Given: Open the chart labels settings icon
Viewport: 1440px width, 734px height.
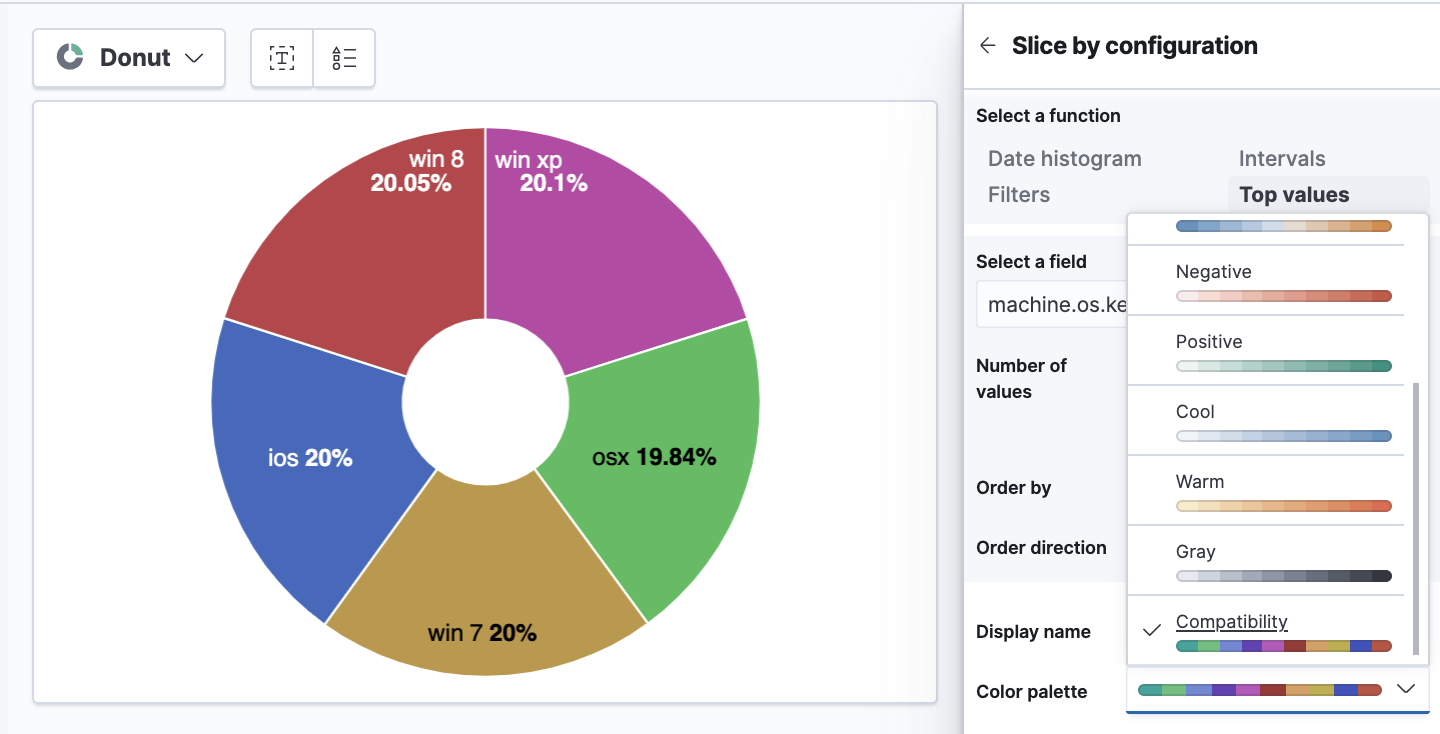Looking at the screenshot, I should 281,58.
